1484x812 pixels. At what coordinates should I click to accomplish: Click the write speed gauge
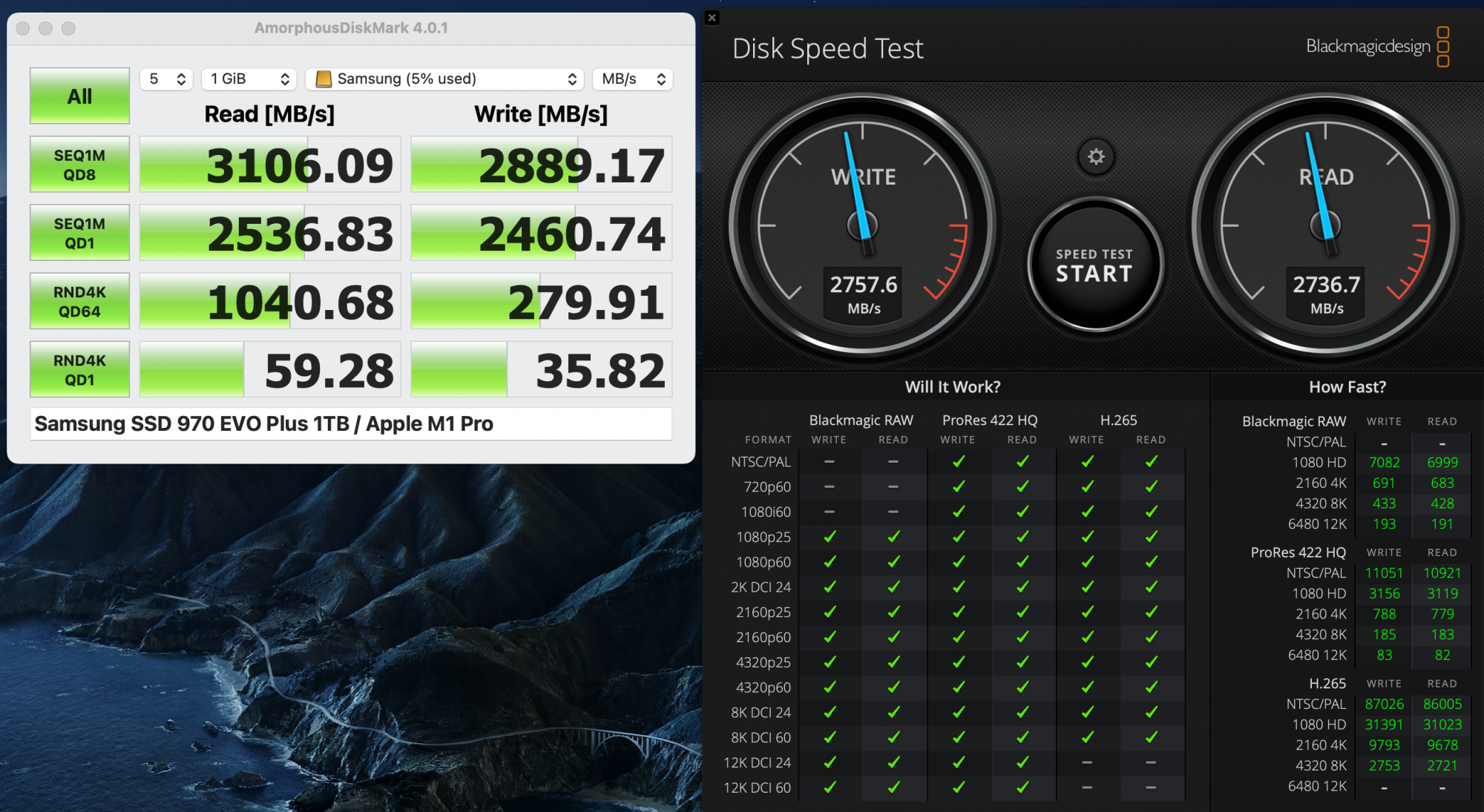point(863,225)
